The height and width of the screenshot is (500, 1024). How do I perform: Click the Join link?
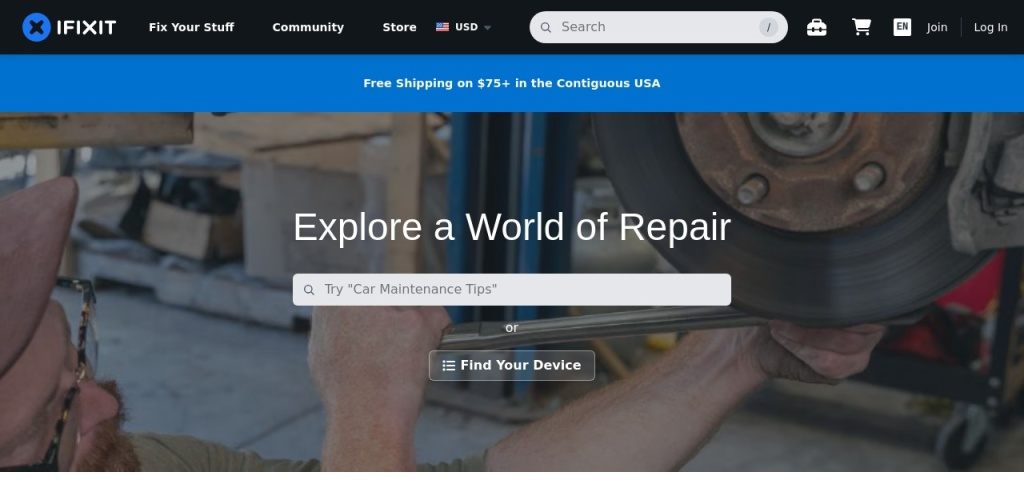tap(936, 27)
